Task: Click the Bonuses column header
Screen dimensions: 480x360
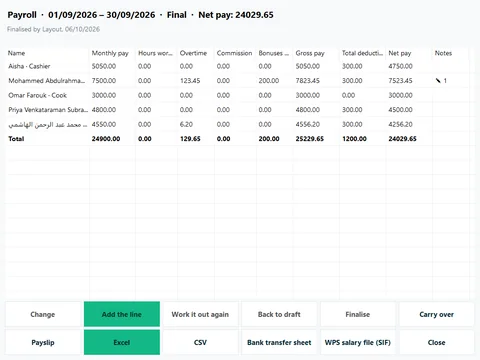Action: (x=274, y=53)
